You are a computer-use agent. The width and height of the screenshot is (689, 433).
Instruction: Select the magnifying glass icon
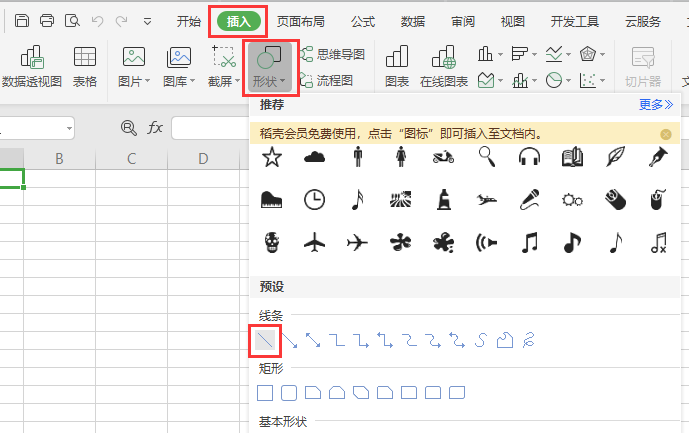pyautogui.click(x=487, y=156)
